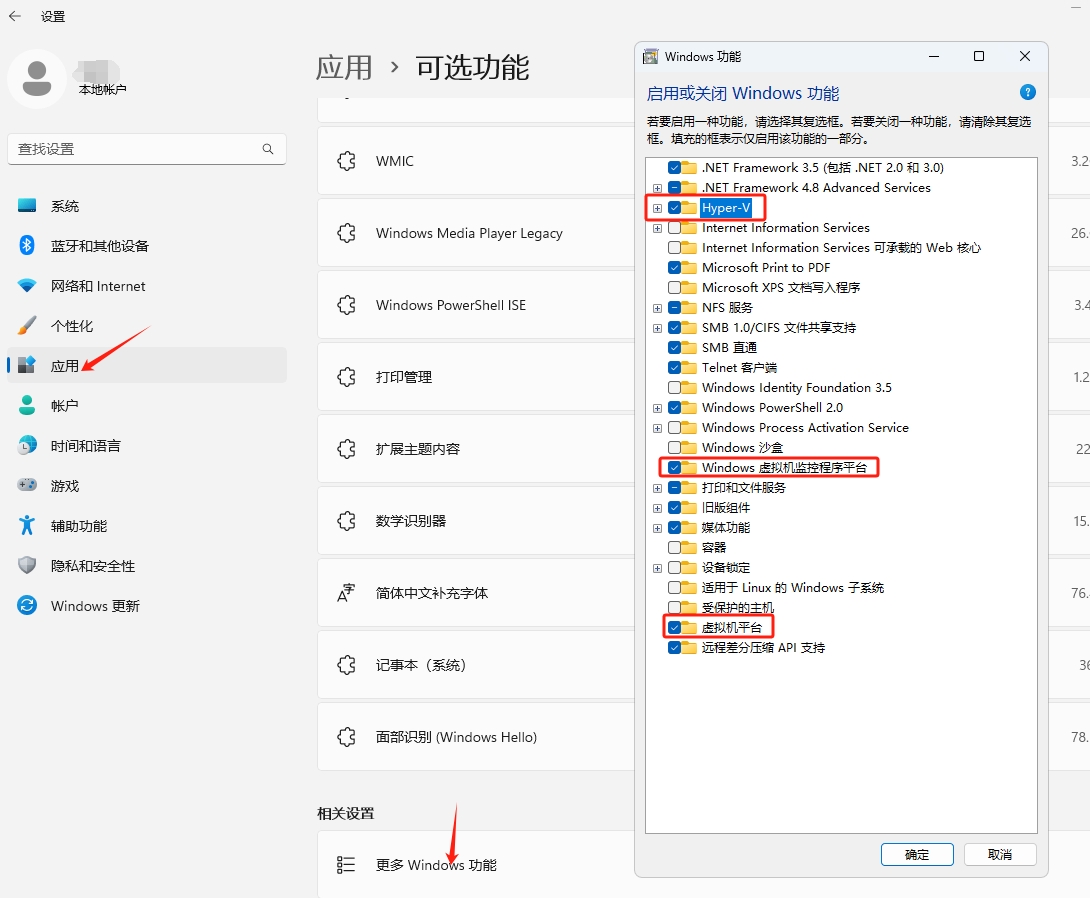The height and width of the screenshot is (898, 1090).
Task: Open System settings in sidebar
Action: pos(147,206)
